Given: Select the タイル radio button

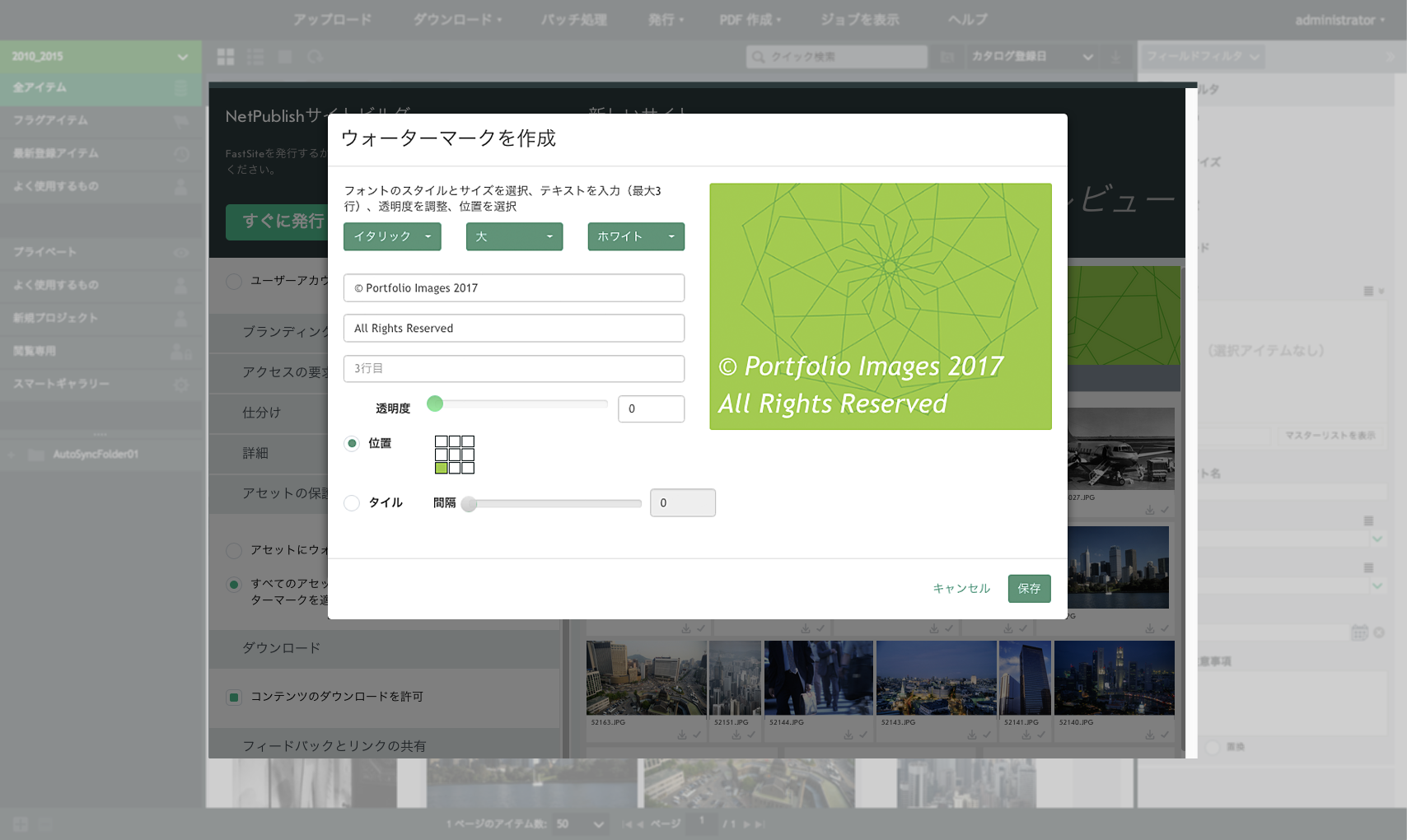Looking at the screenshot, I should click(353, 502).
